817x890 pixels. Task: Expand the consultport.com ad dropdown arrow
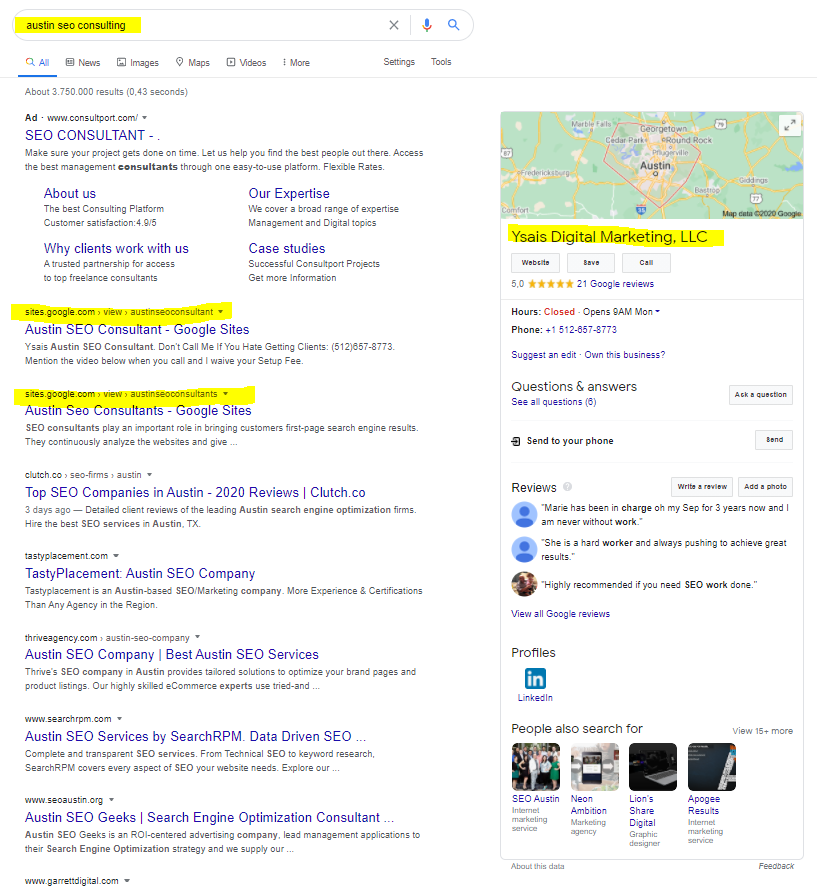point(144,117)
